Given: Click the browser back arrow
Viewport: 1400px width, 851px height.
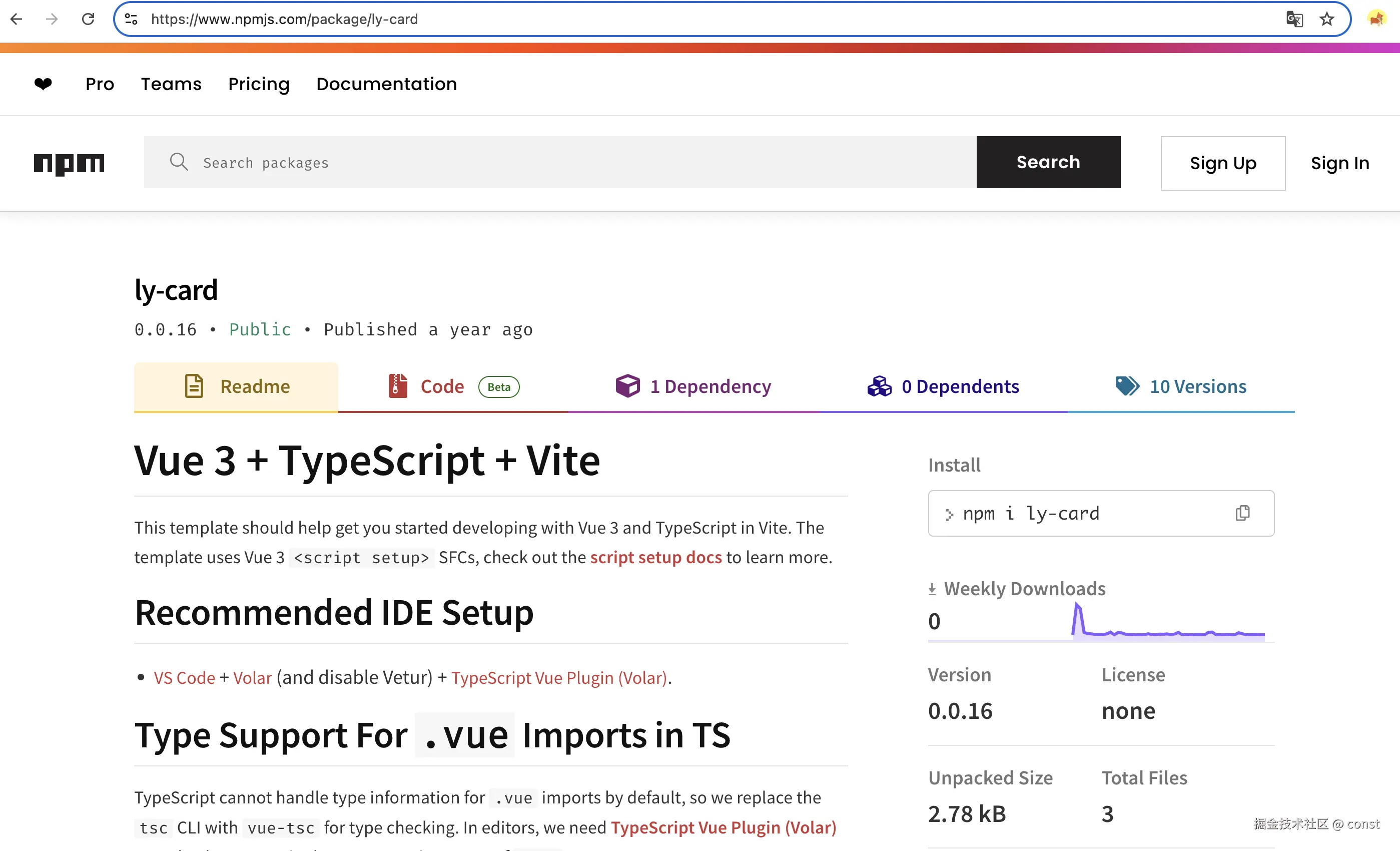Looking at the screenshot, I should pyautogui.click(x=17, y=20).
